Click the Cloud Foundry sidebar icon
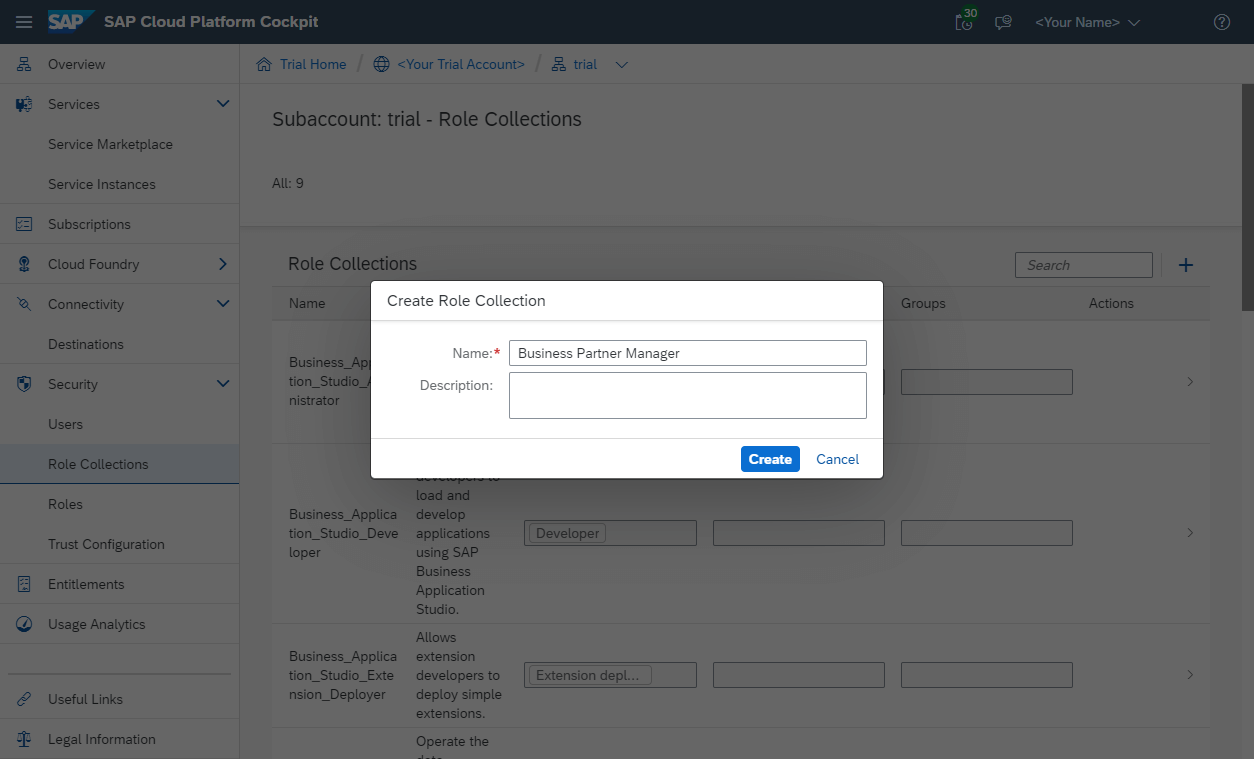The image size is (1254, 759). [24, 264]
